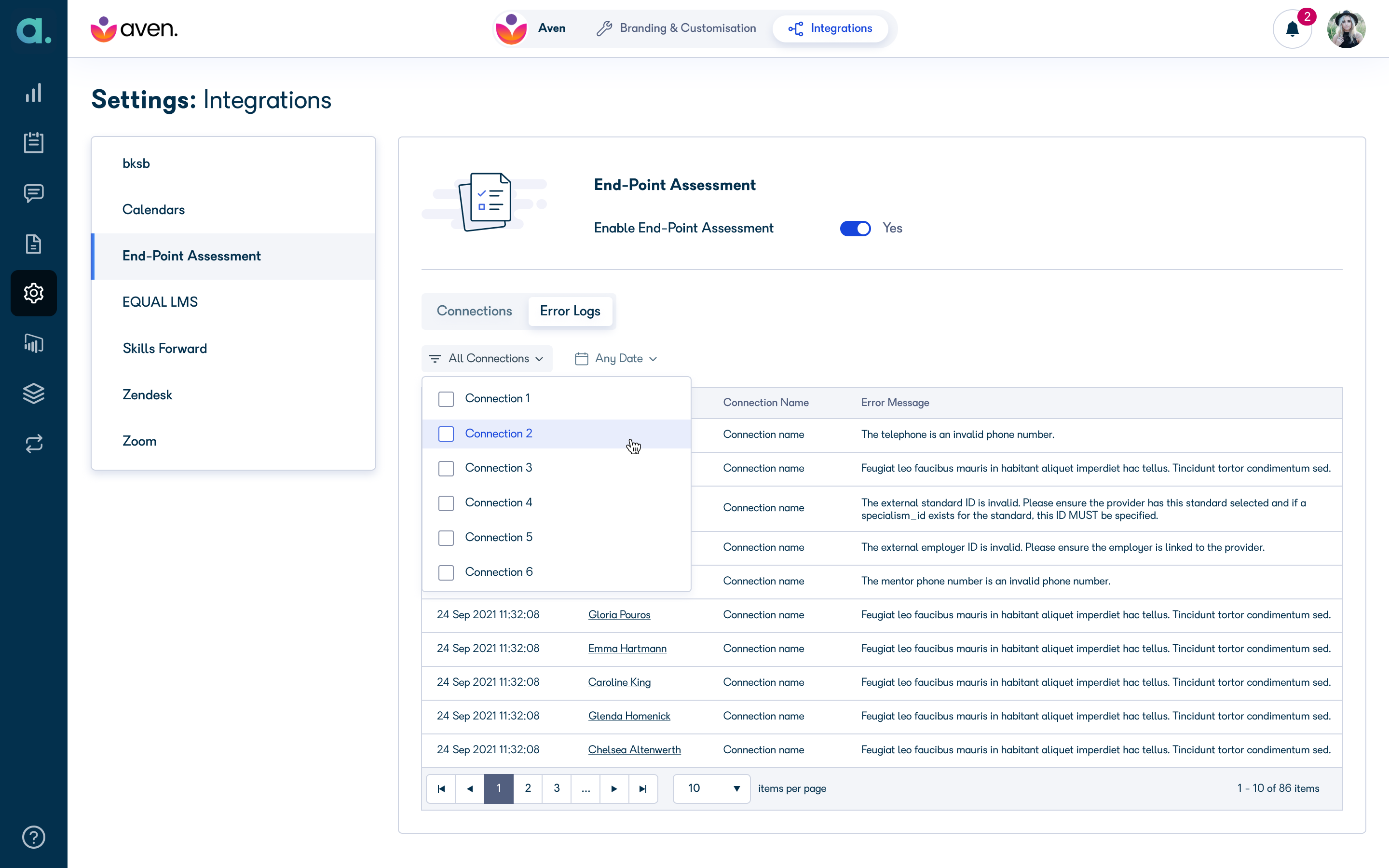Screen dimensions: 1389x868
Task: Open the notifications bell
Action: coord(1292,29)
